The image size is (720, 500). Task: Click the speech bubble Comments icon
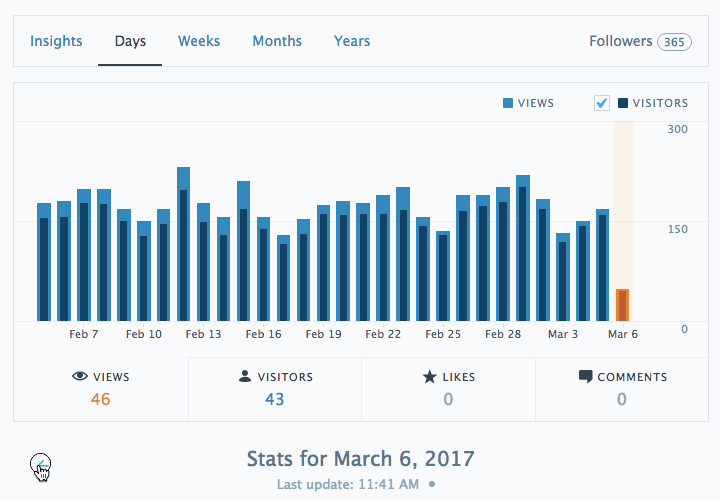(586, 377)
